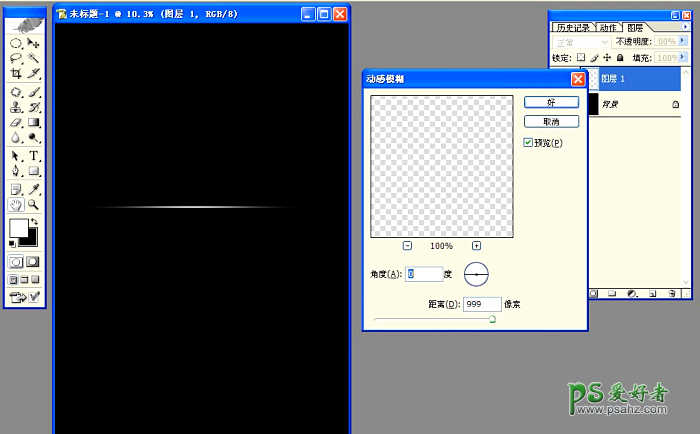Select the Eyedropper tool
The image size is (700, 434).
(34, 188)
